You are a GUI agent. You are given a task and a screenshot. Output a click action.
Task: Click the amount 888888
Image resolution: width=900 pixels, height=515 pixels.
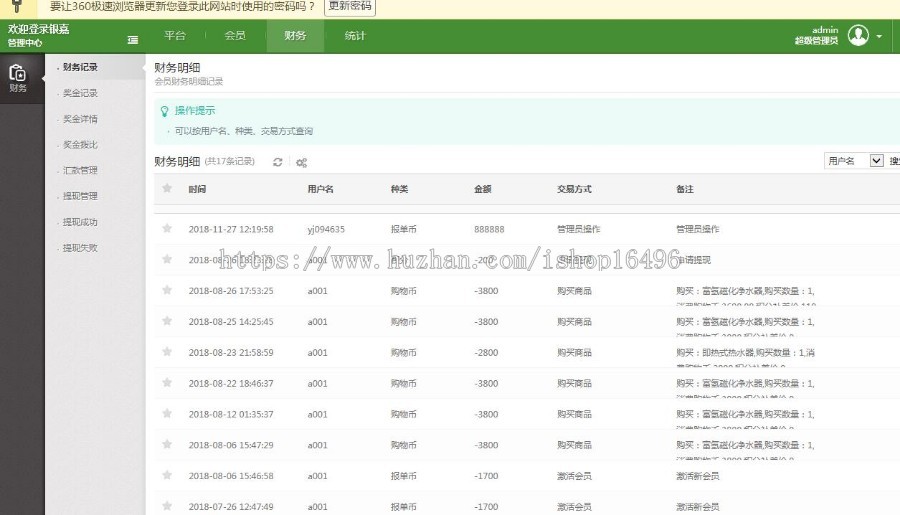click(489, 229)
